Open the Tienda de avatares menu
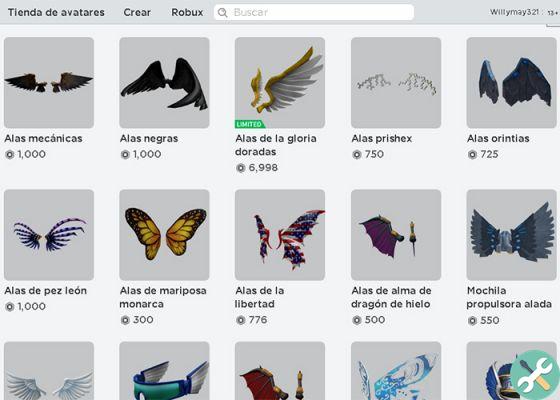This screenshot has height=400, width=560. 56,12
